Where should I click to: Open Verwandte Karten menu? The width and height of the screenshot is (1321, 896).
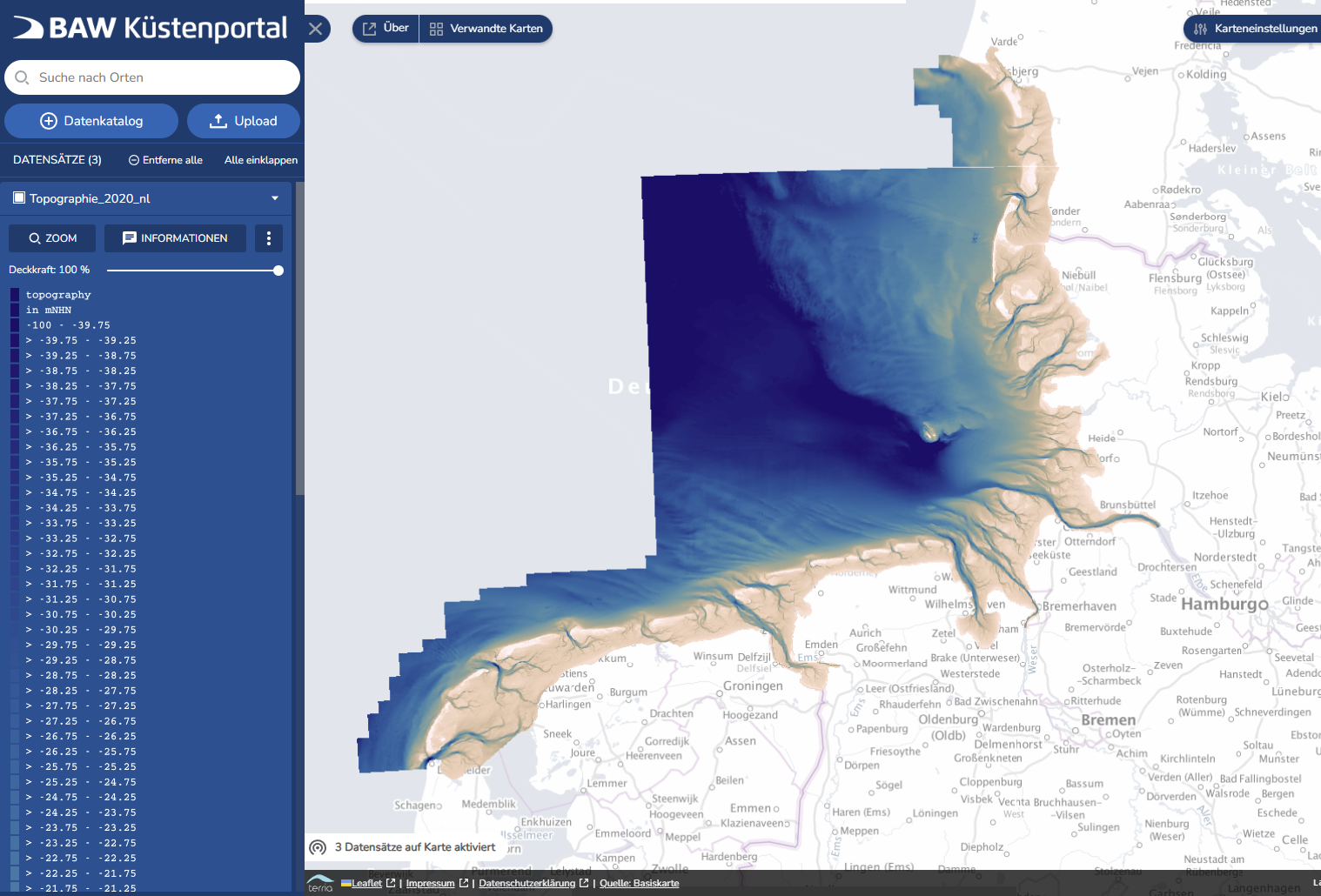click(x=486, y=29)
